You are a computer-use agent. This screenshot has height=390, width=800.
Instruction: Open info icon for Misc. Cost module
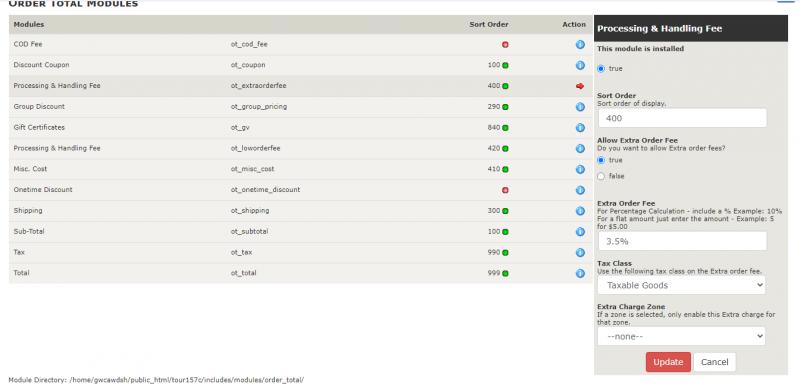pyautogui.click(x=580, y=169)
